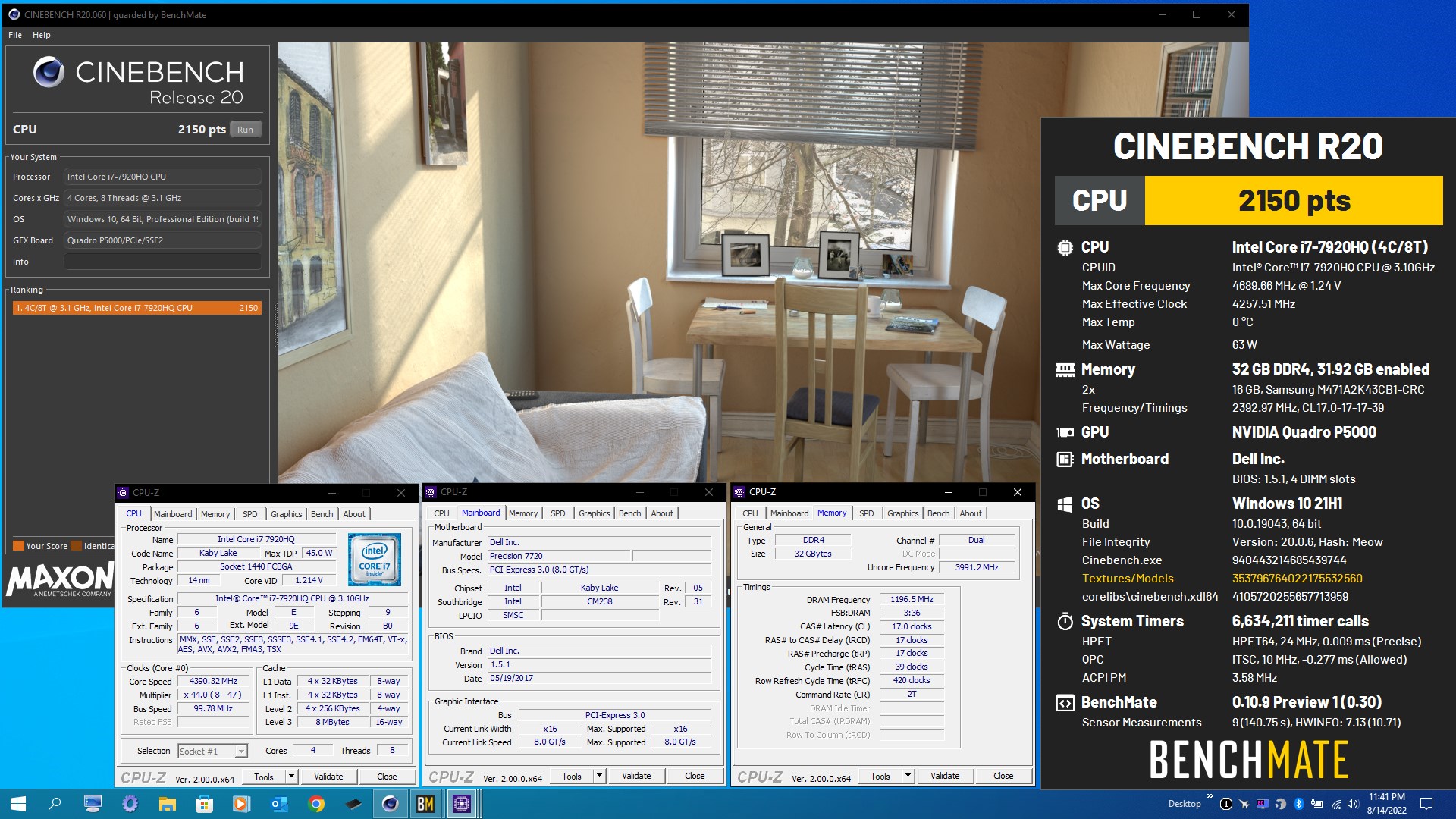Open the Windows Start menu
The height and width of the screenshot is (819, 1456).
coord(18,804)
